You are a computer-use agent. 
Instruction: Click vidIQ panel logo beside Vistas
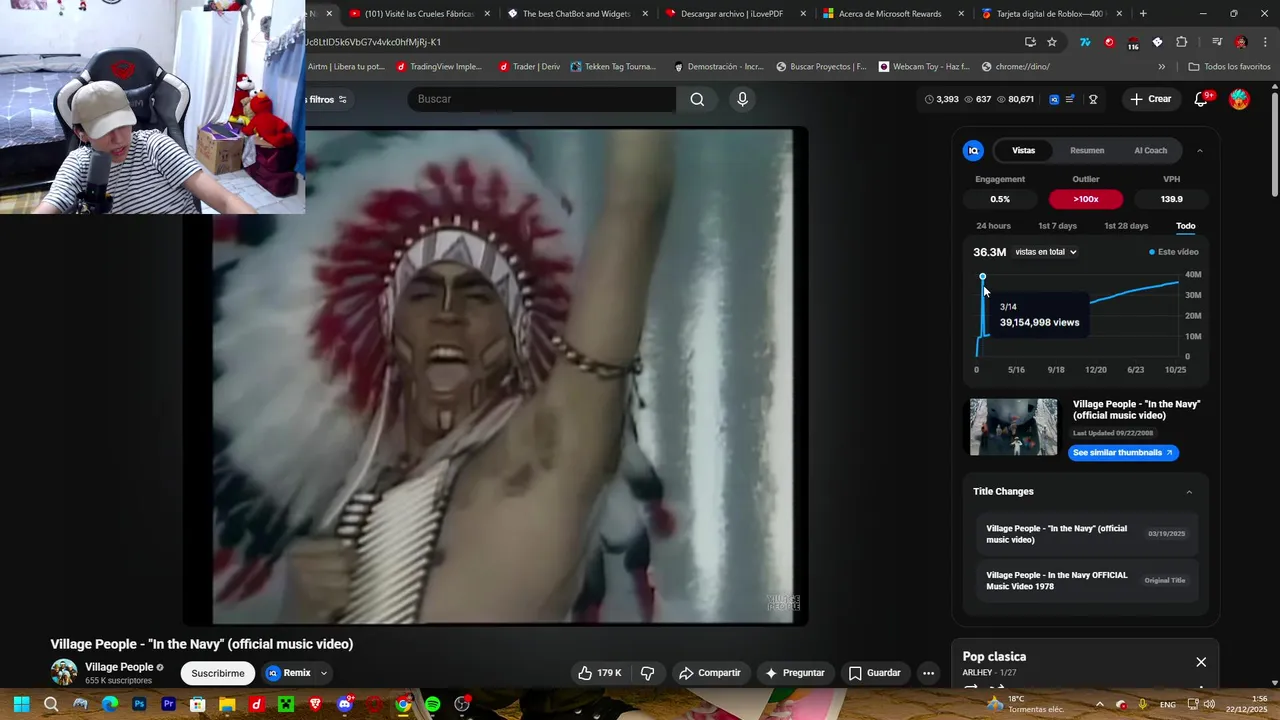click(x=973, y=150)
